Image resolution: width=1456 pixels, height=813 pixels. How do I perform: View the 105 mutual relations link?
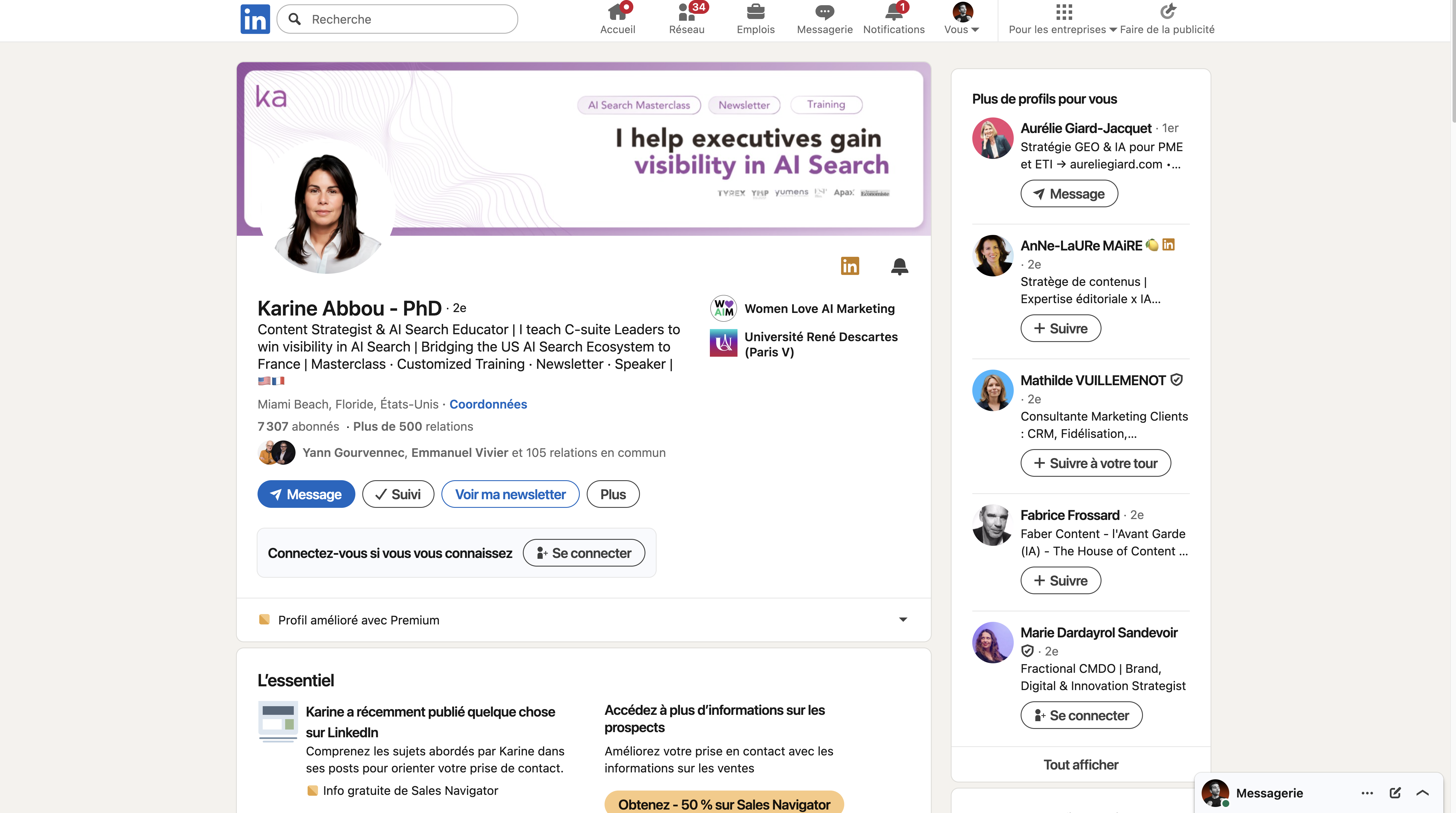coord(484,452)
